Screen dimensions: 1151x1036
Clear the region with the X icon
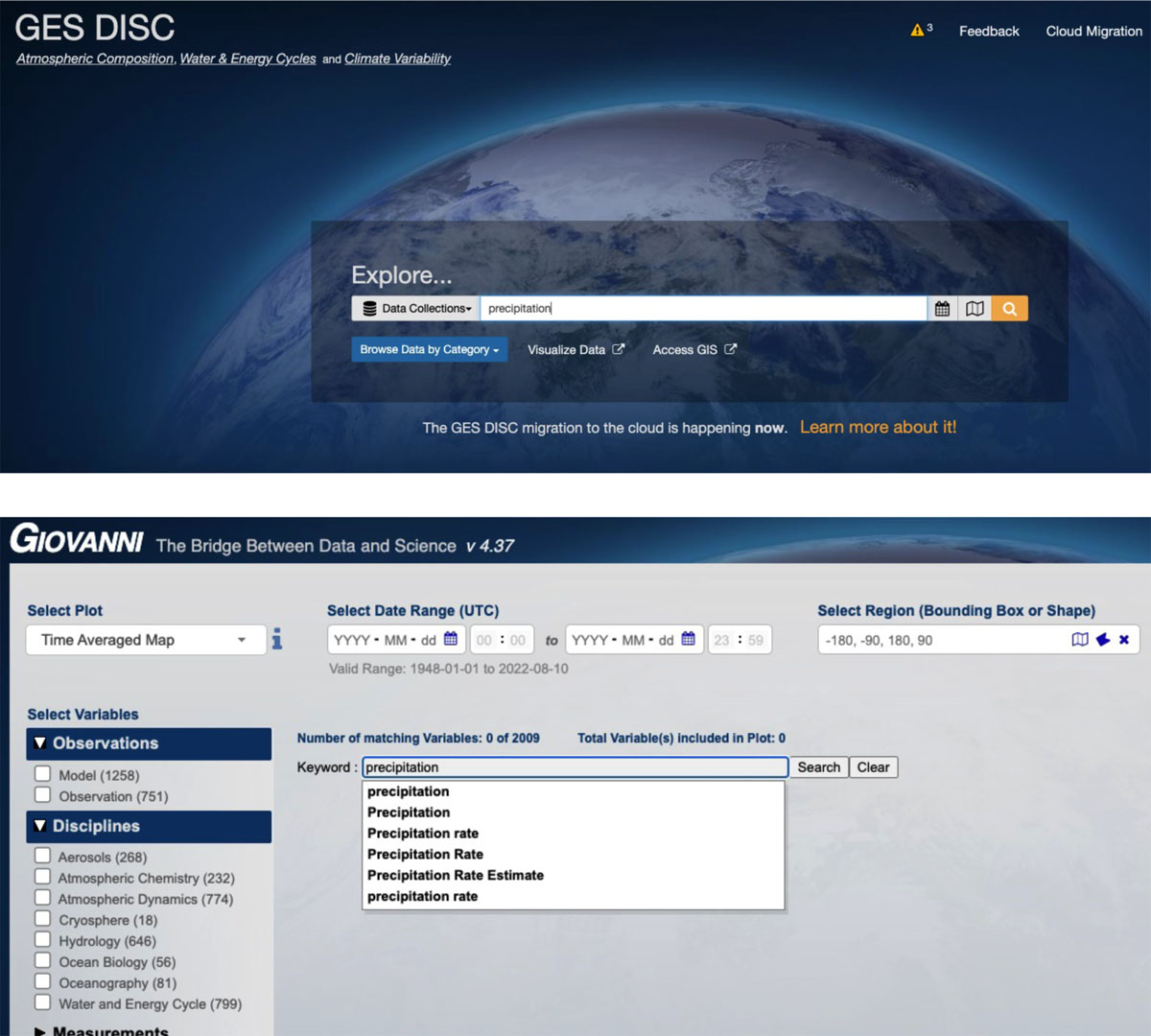pyautogui.click(x=1124, y=640)
